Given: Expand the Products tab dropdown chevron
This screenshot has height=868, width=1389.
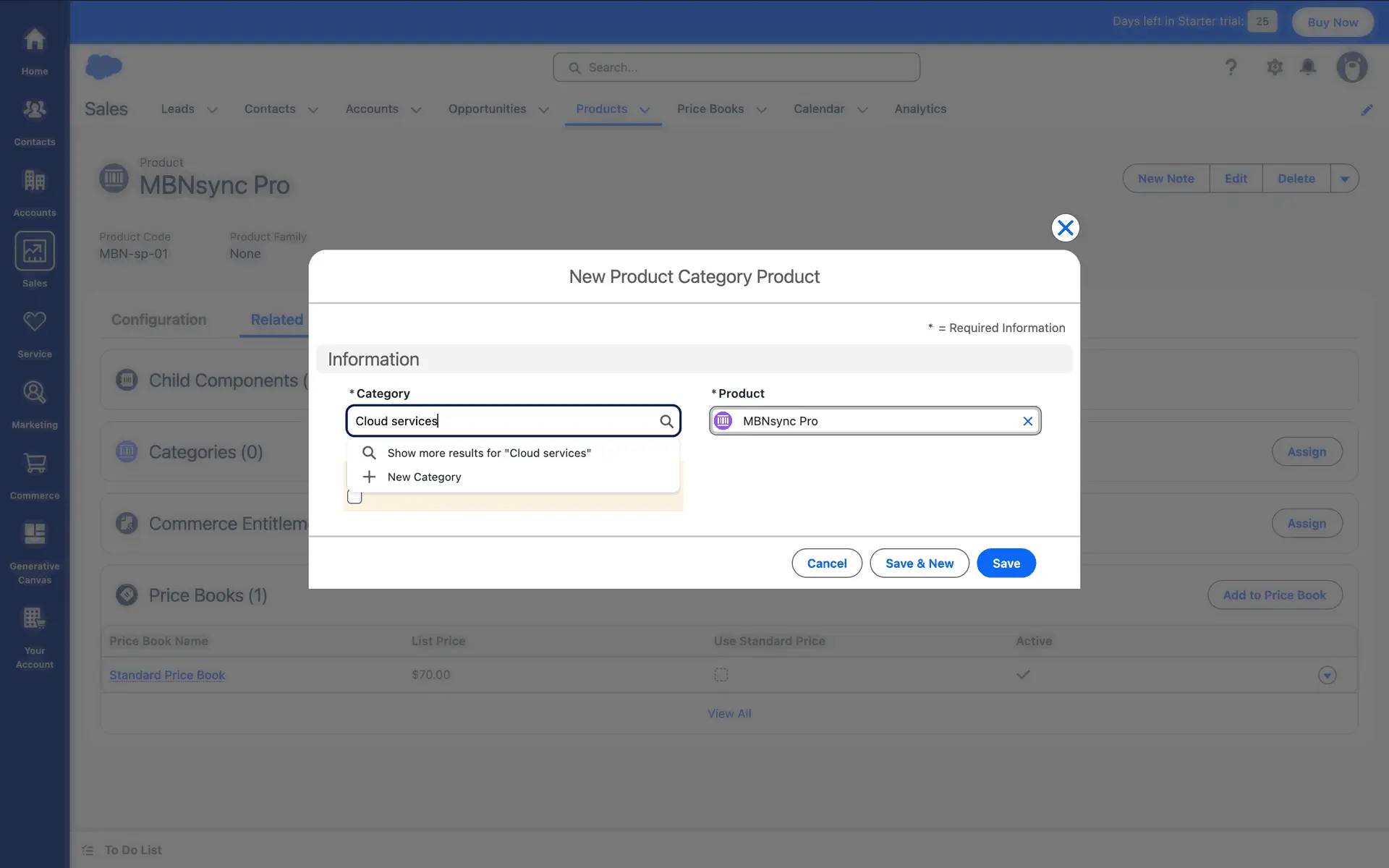Looking at the screenshot, I should (645, 110).
